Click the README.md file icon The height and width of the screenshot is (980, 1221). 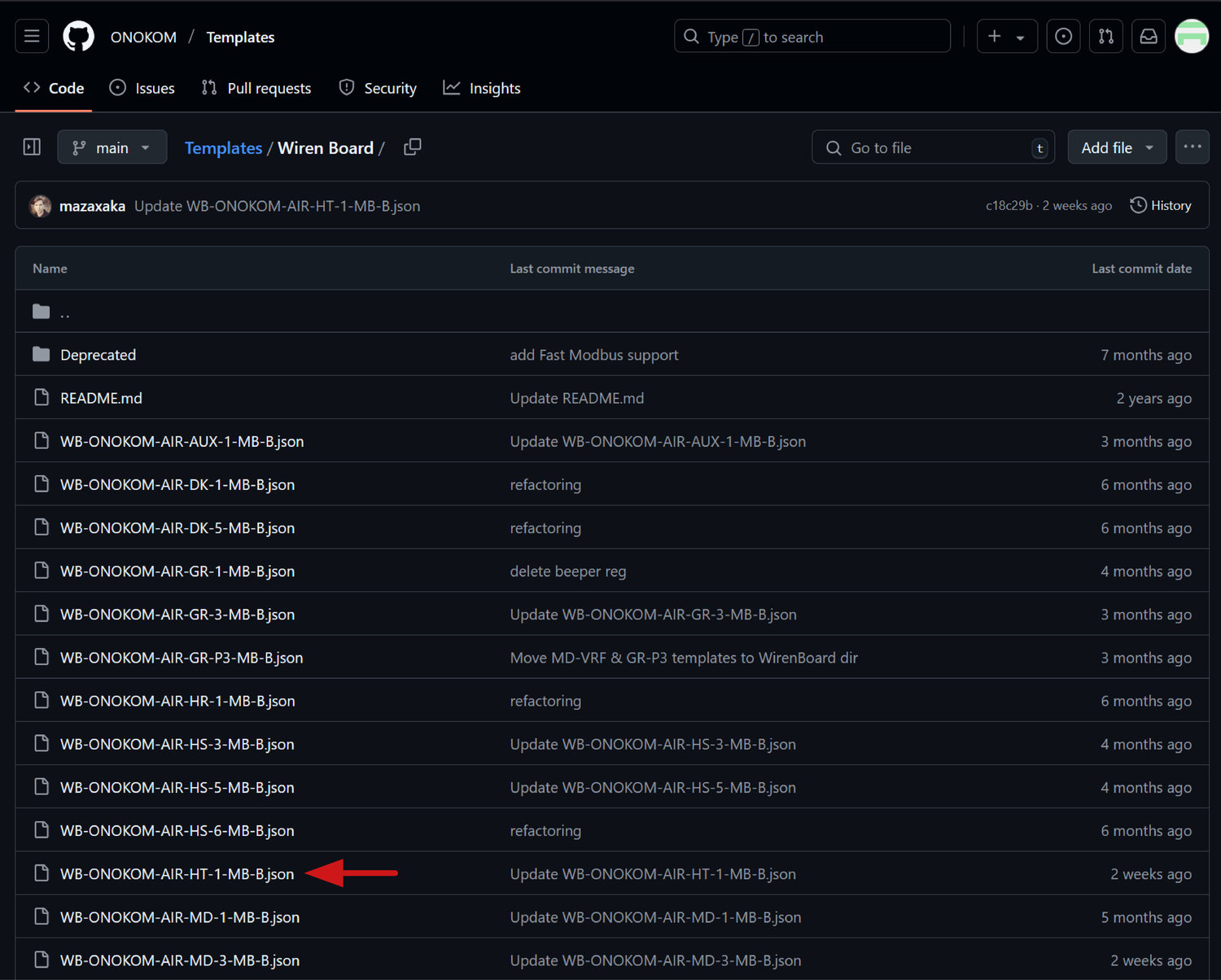[42, 397]
